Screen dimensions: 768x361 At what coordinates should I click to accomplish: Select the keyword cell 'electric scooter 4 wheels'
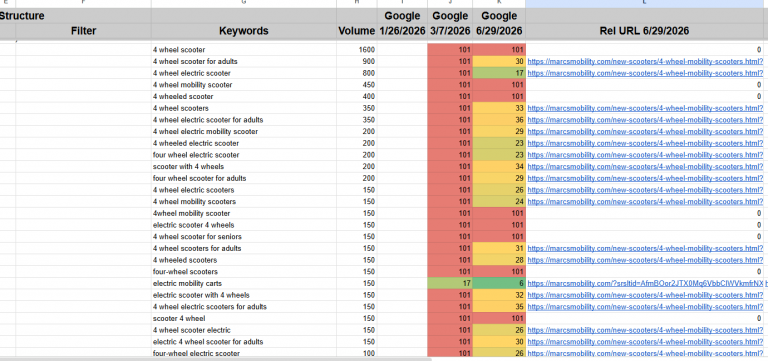click(243, 225)
